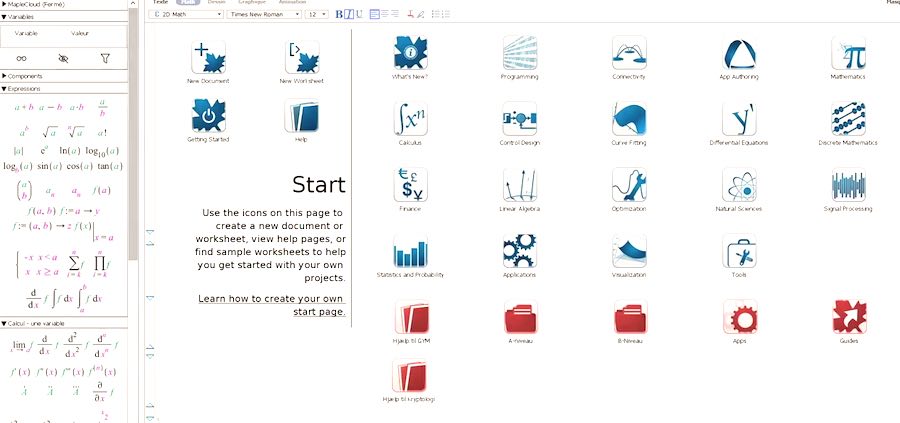Screen dimensions: 900x423
Task: Insert the ln(a) expression template
Action: (x=69, y=151)
